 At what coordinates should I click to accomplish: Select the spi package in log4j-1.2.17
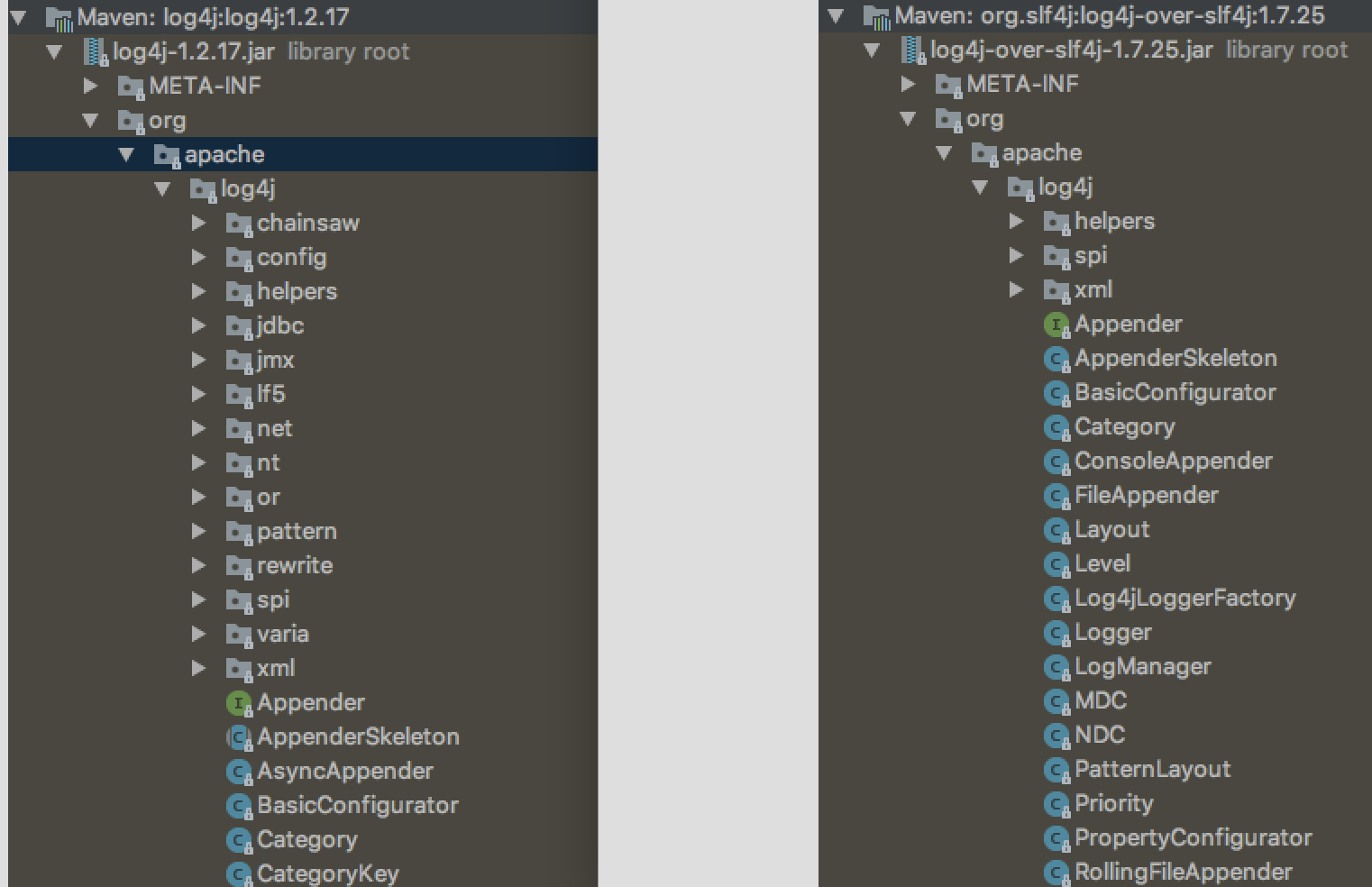272,599
